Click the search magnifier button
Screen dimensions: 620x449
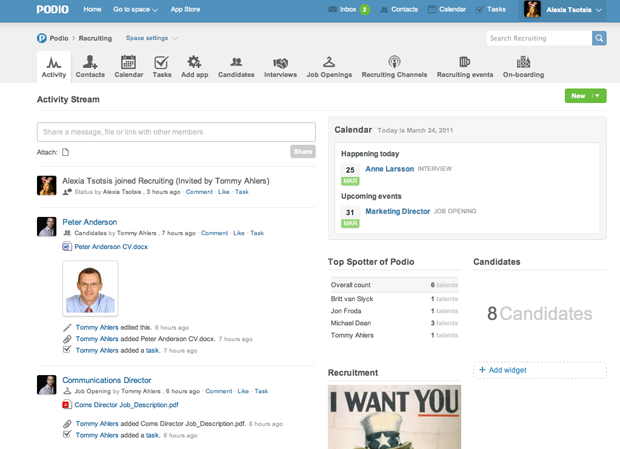599,38
